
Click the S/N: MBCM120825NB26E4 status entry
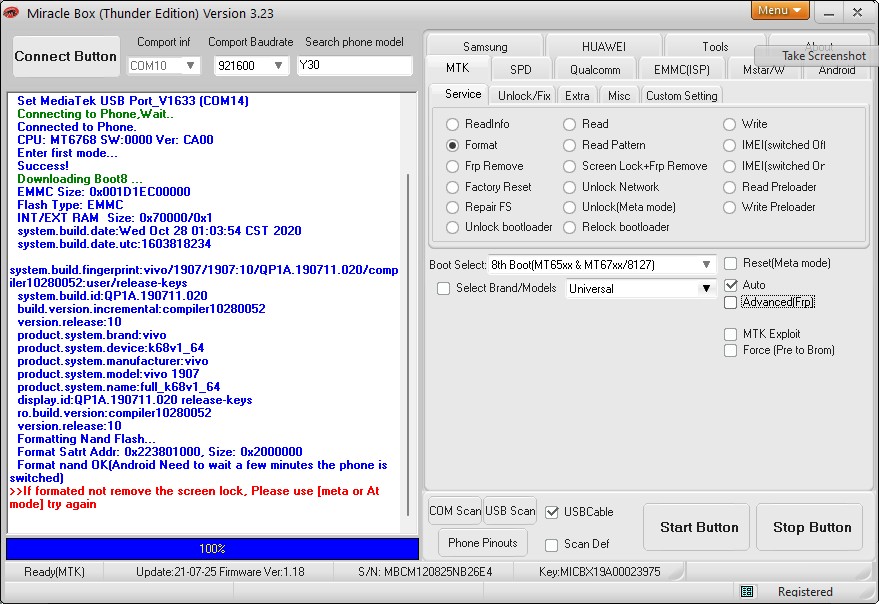pos(425,572)
